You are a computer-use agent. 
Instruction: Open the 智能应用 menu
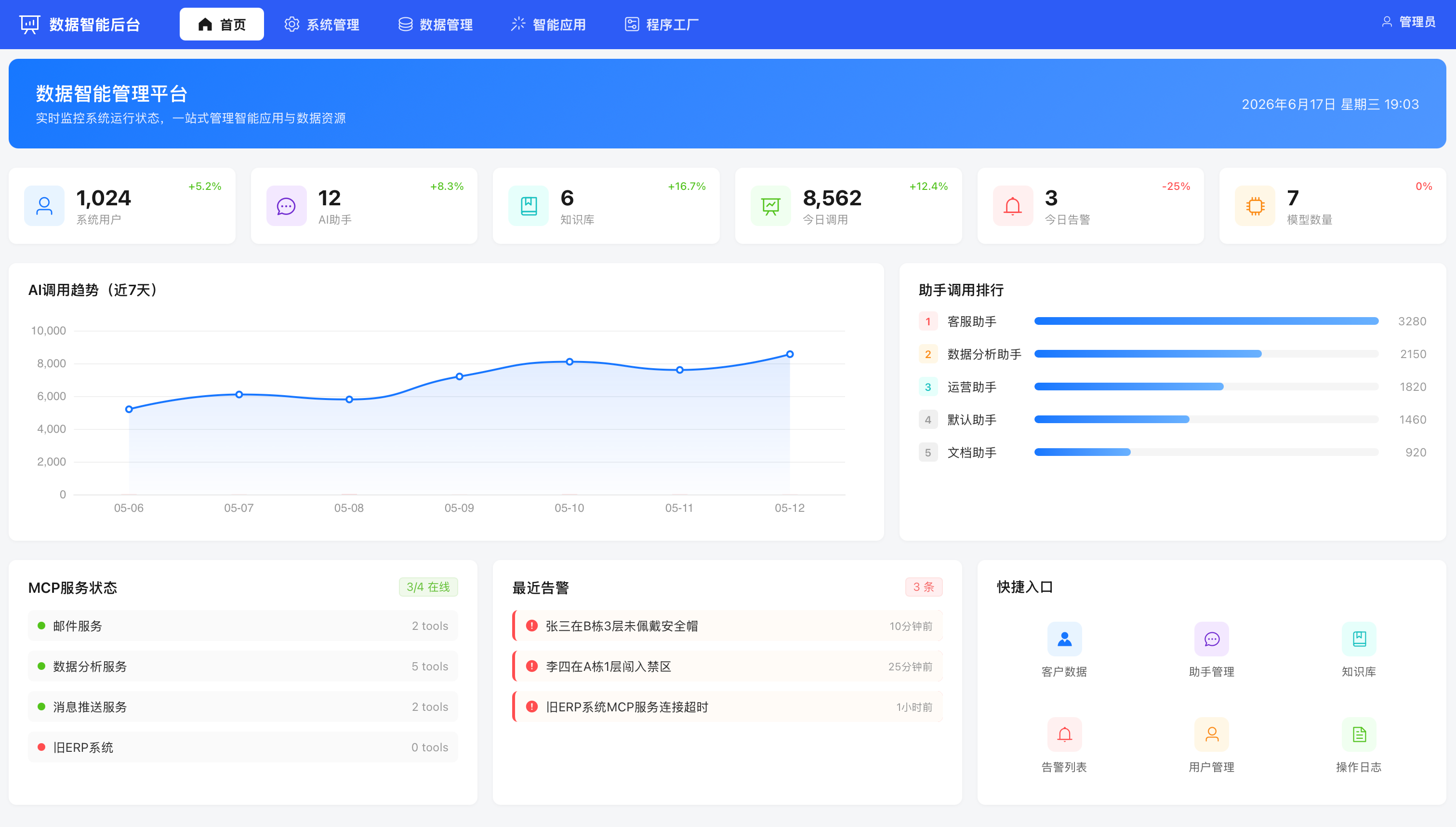tap(548, 25)
